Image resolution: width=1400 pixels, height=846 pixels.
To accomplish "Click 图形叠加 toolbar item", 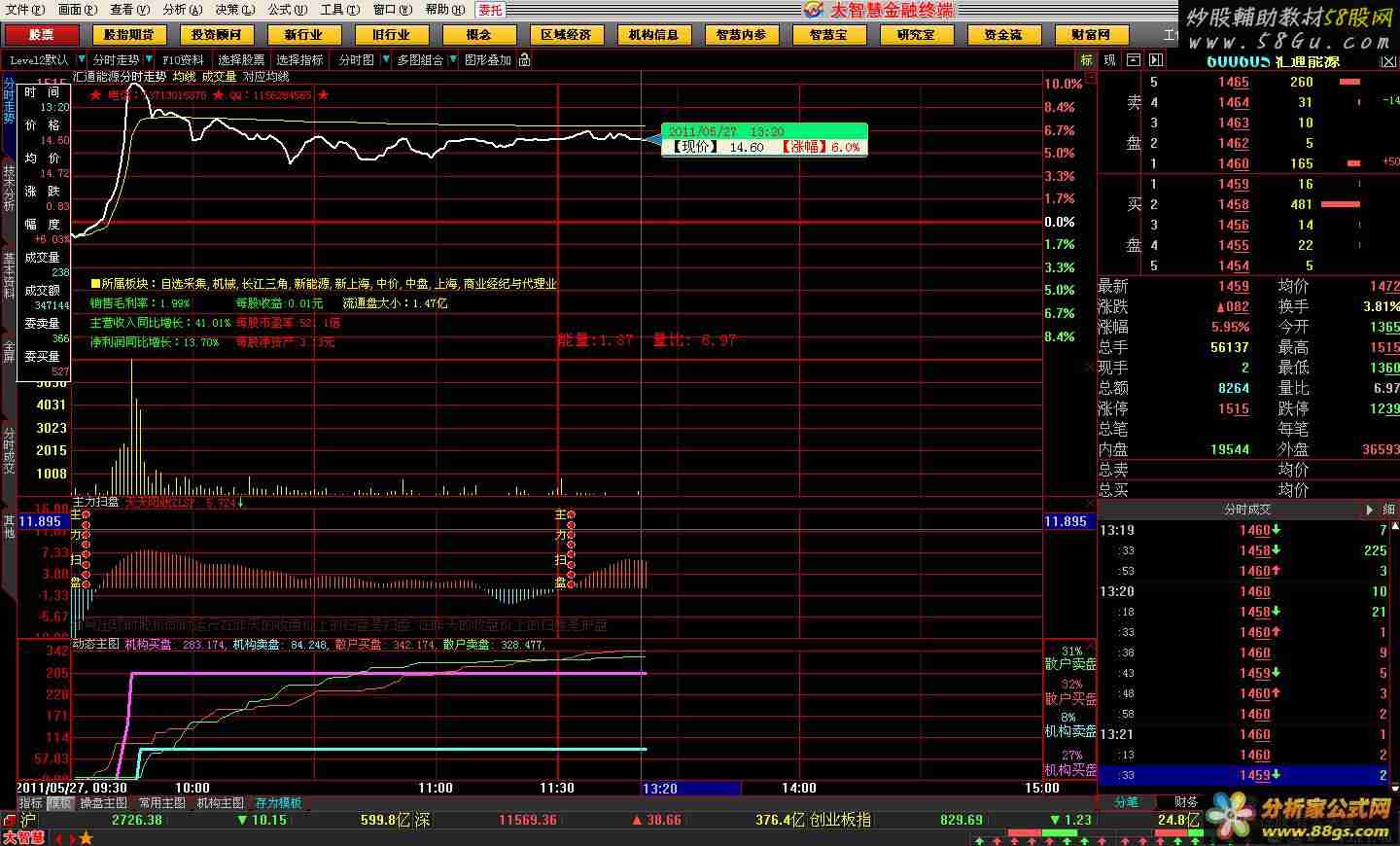I will tap(488, 59).
